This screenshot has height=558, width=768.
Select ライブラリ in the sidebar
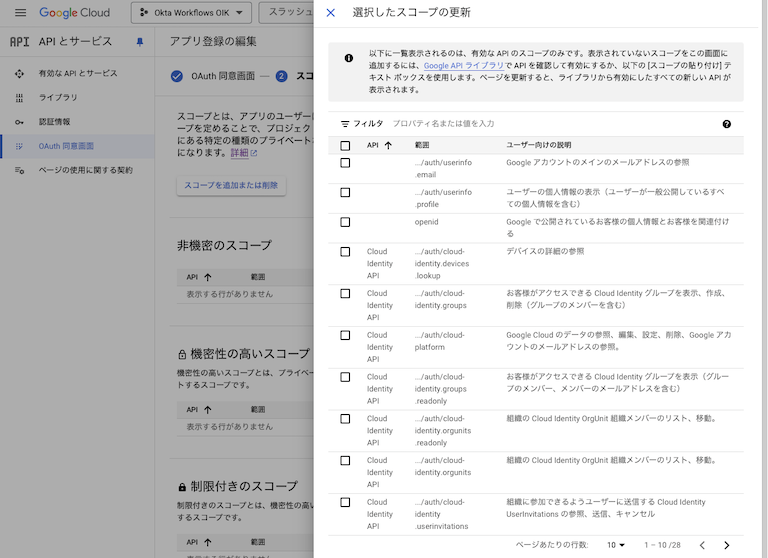[58, 98]
